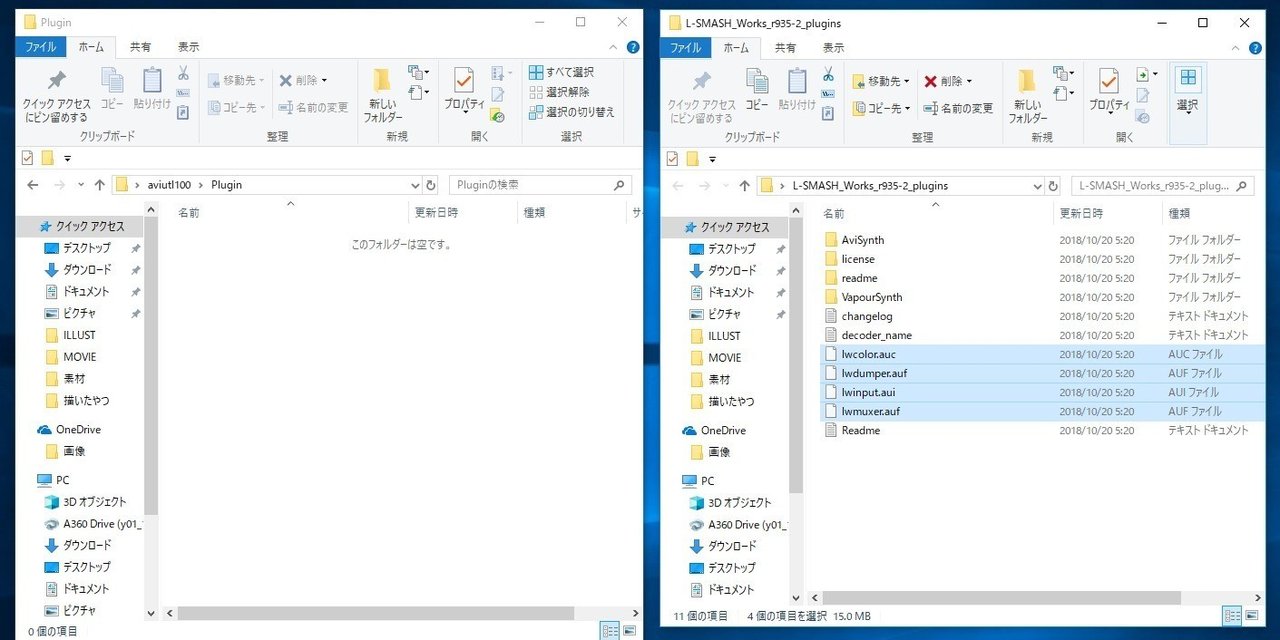Properties checkbox in L-SMASH quick access toolbar
Image resolution: width=1280 pixels, height=640 pixels.
[x=672, y=158]
